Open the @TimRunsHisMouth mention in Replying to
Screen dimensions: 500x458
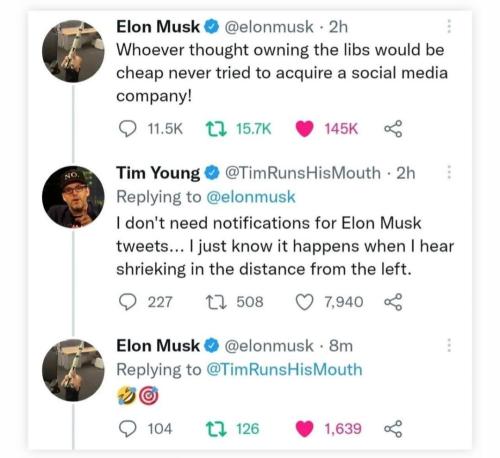click(284, 369)
